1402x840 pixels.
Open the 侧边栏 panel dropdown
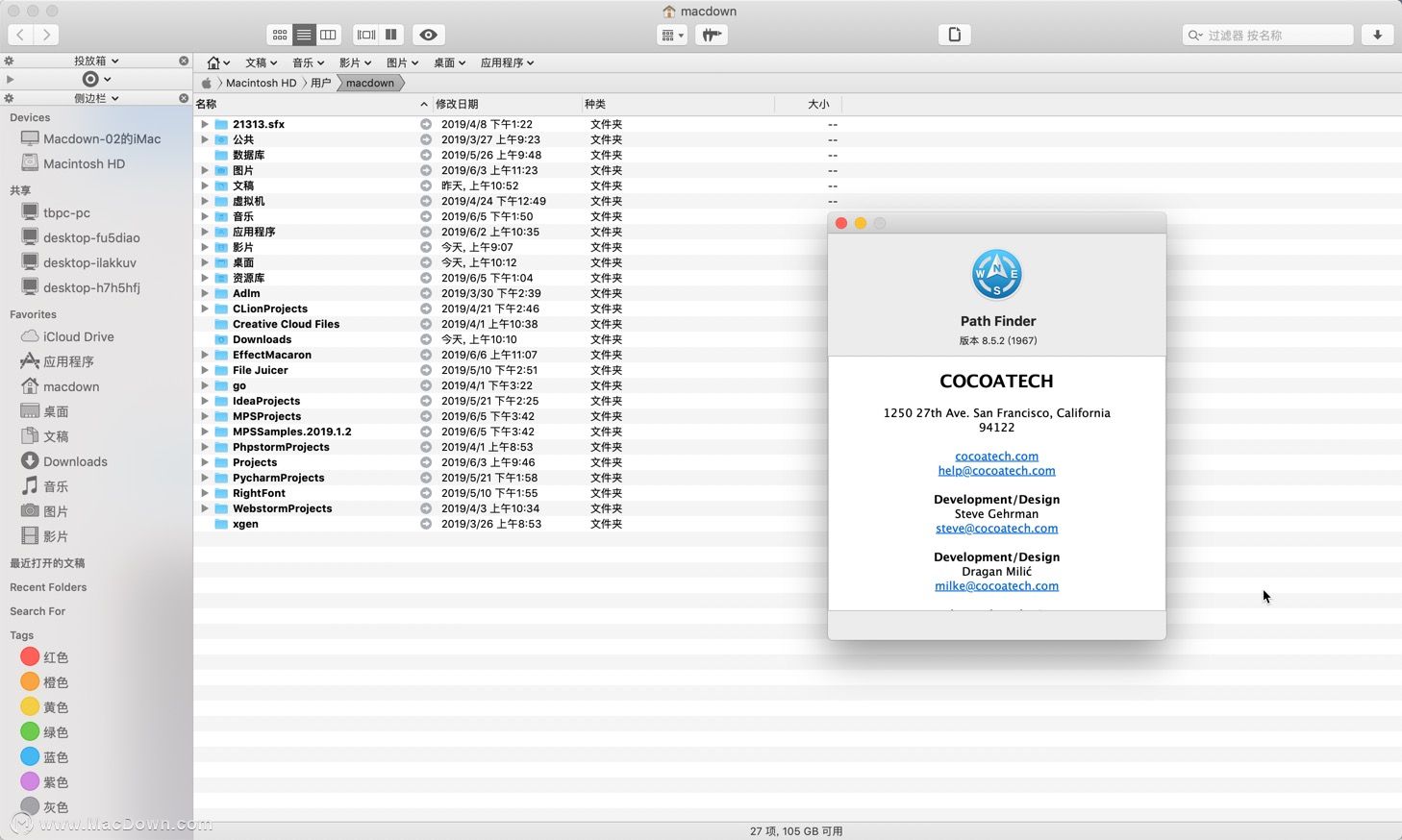[96, 98]
